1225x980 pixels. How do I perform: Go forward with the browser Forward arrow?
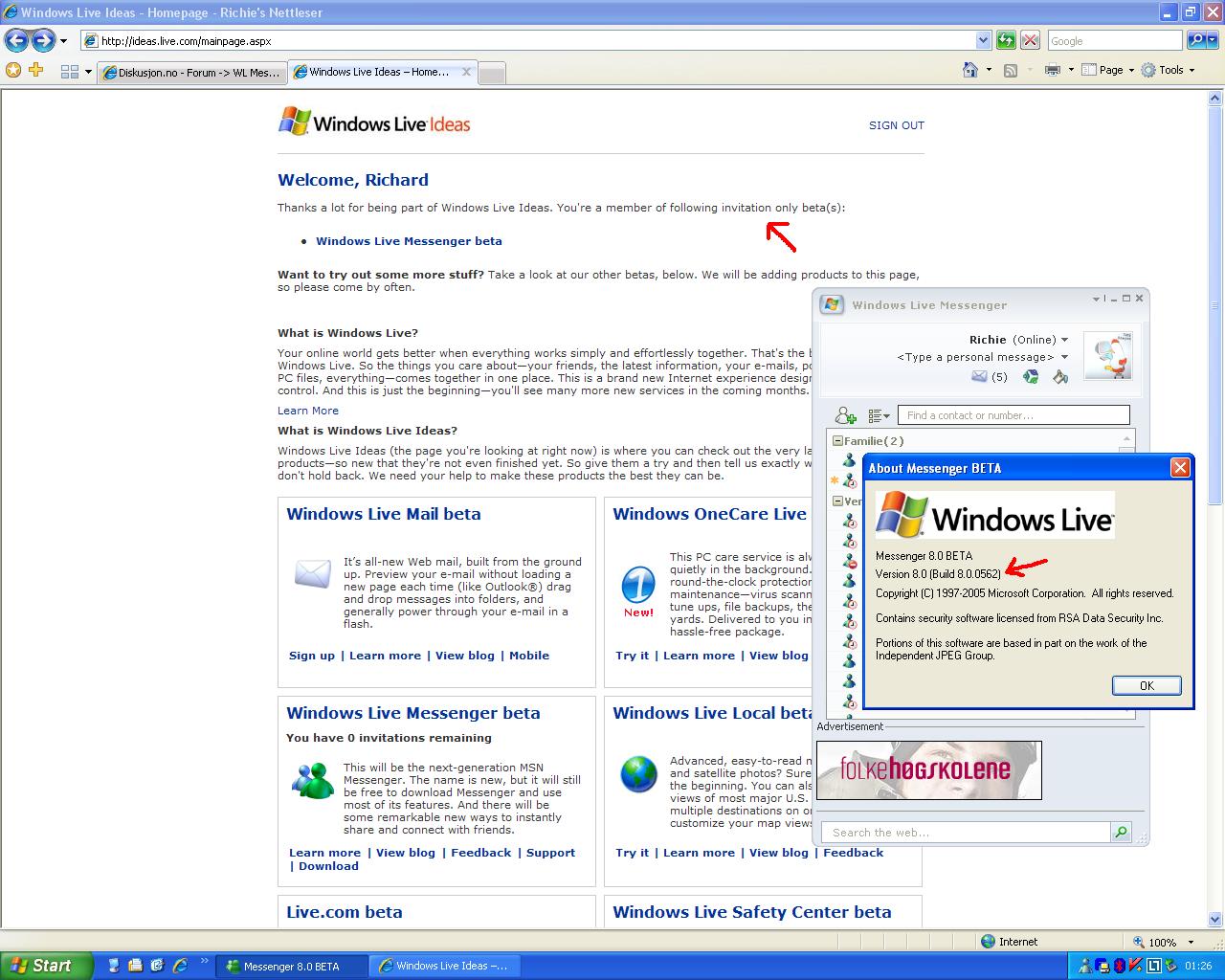coord(43,40)
